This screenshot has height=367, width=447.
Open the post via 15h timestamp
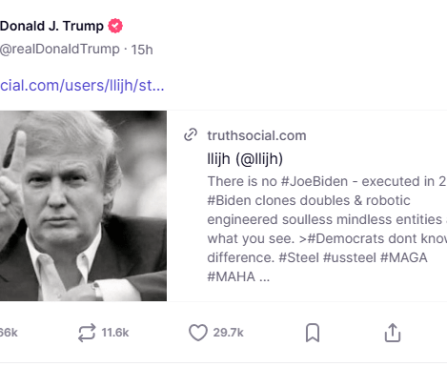pyautogui.click(x=142, y=50)
